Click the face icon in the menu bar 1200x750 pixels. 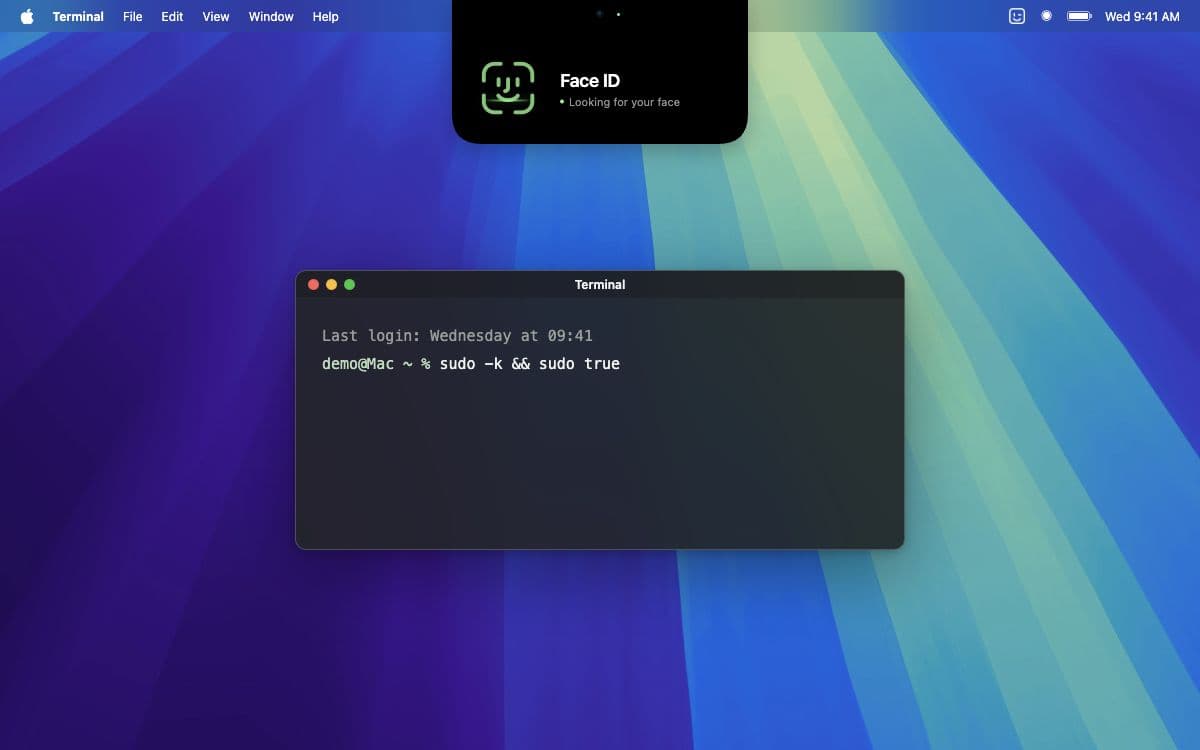pyautogui.click(x=1017, y=16)
